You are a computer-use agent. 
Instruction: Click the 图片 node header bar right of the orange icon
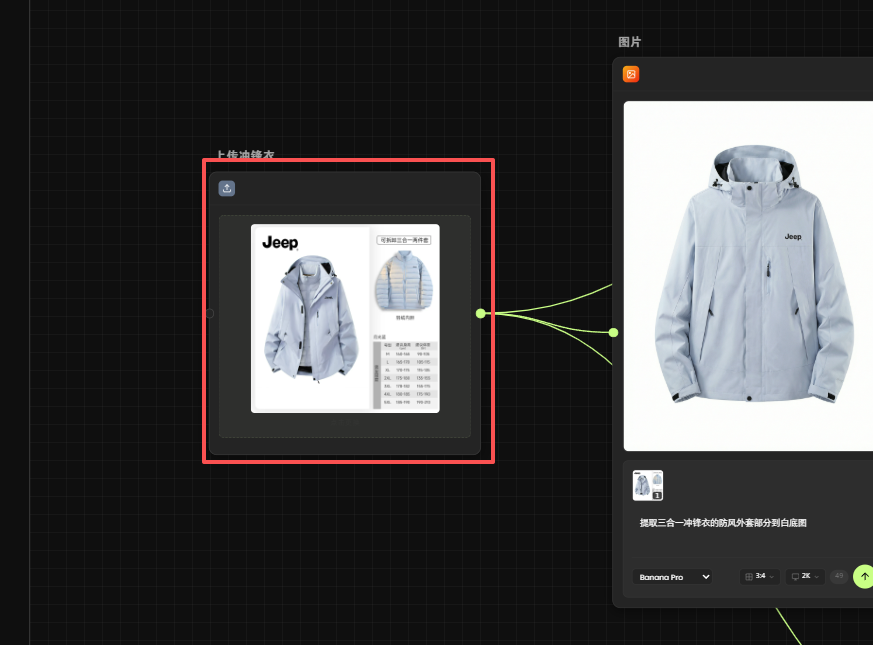point(750,74)
